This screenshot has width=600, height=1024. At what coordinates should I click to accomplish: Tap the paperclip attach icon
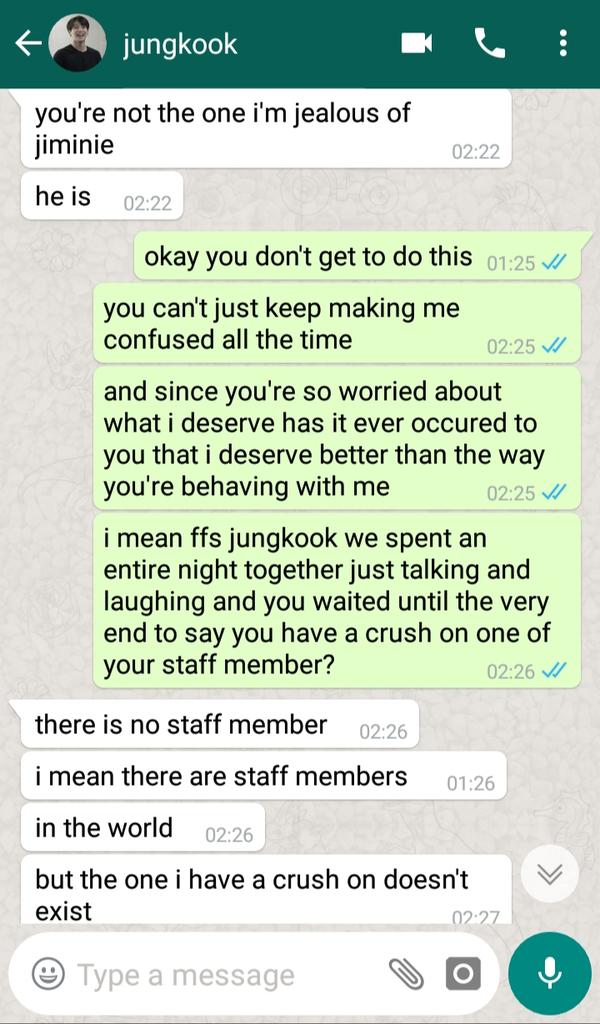coord(406,974)
